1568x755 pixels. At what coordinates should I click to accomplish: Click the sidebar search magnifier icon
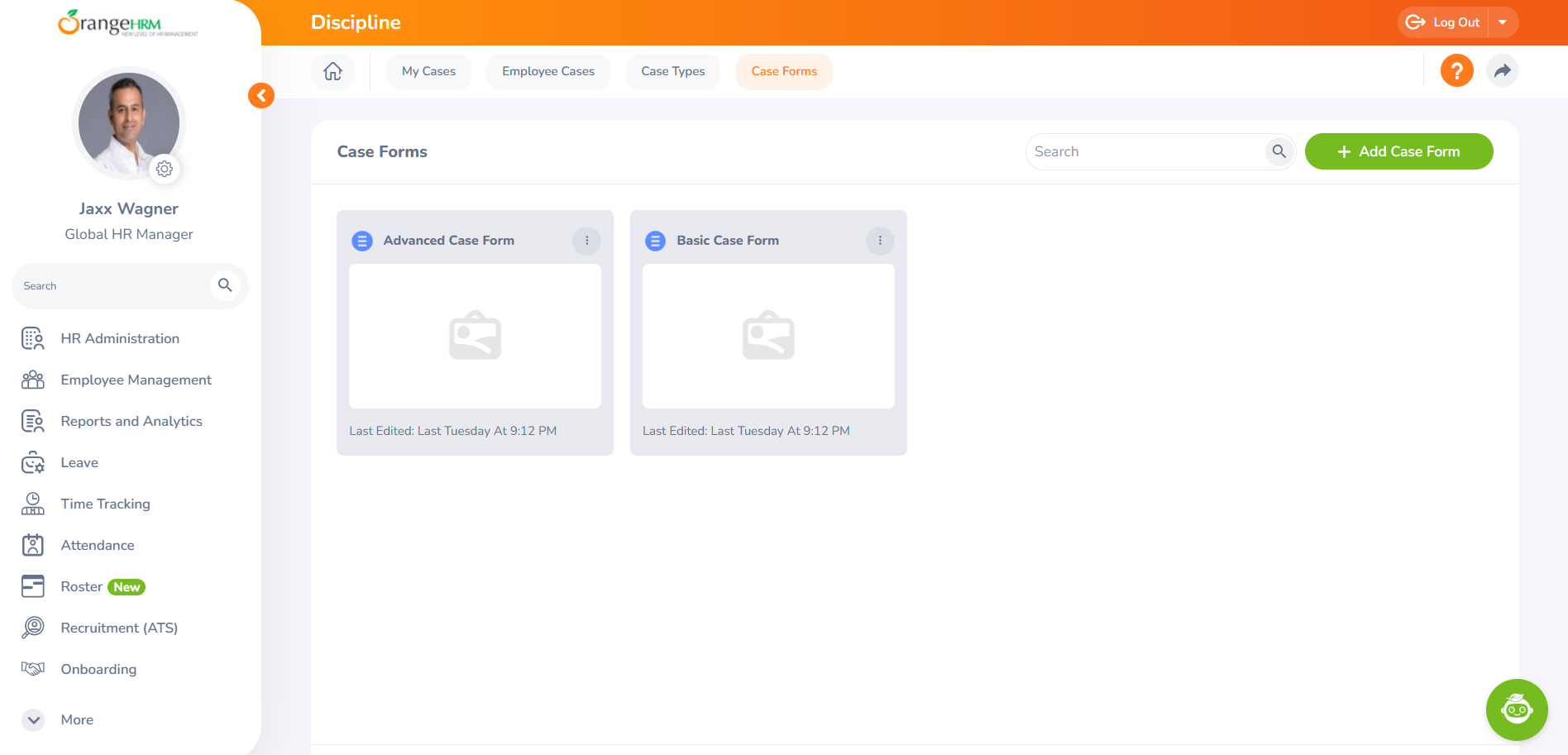pos(225,285)
